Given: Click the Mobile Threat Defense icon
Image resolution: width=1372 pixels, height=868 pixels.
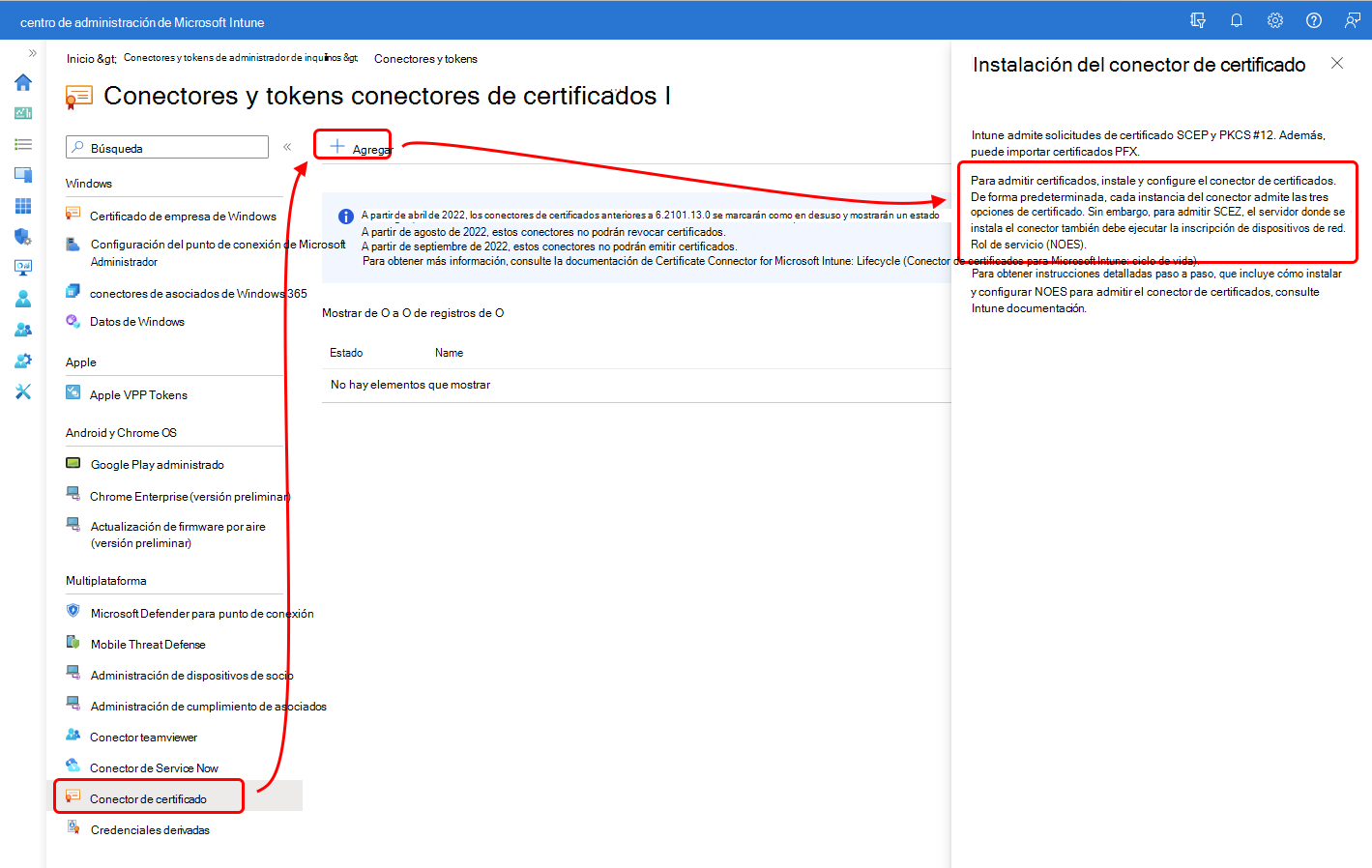Looking at the screenshot, I should click(x=73, y=643).
